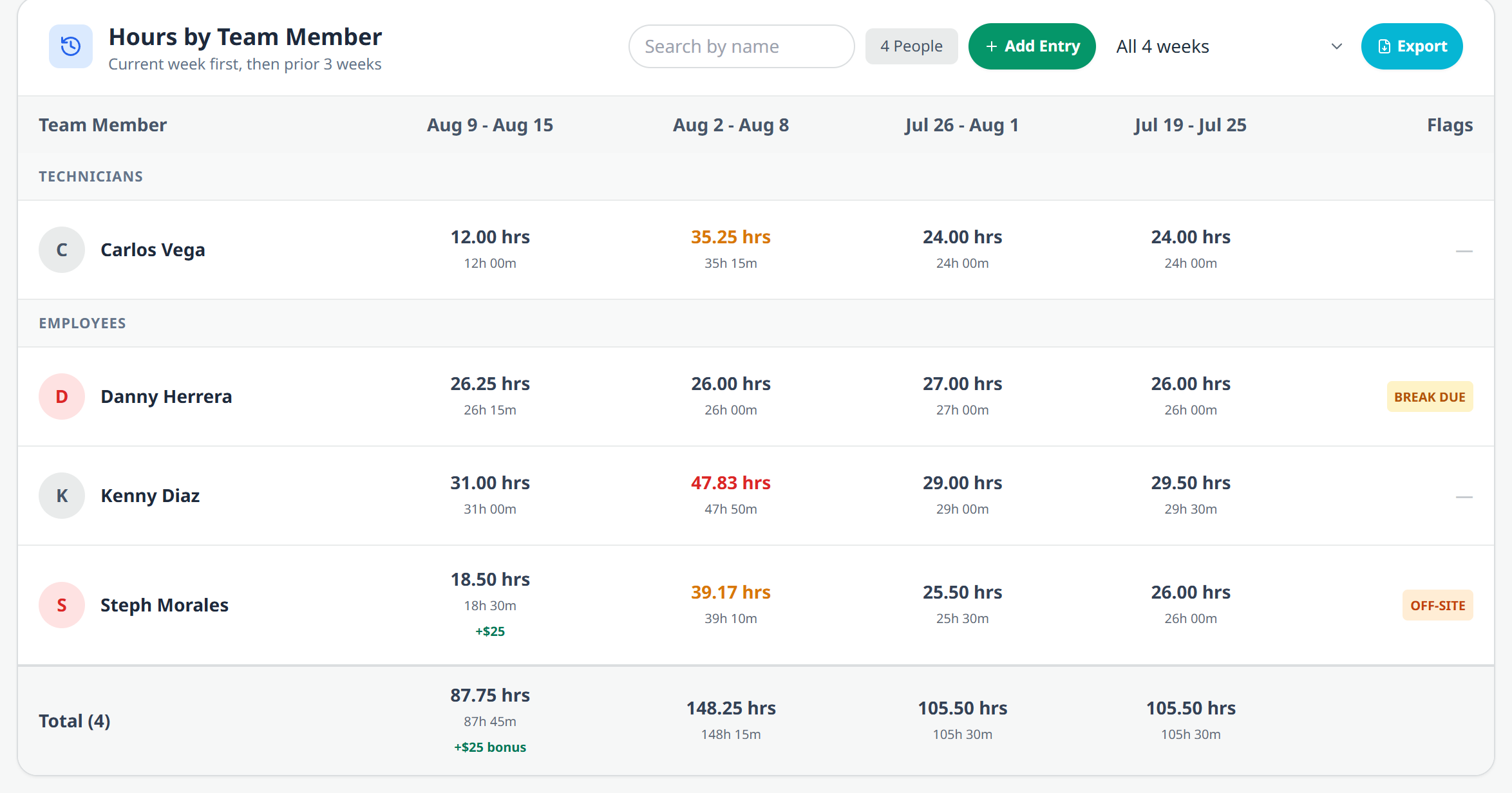The image size is (1512, 793).
Task: Click Kenny Diaz's K avatar
Action: click(x=62, y=496)
